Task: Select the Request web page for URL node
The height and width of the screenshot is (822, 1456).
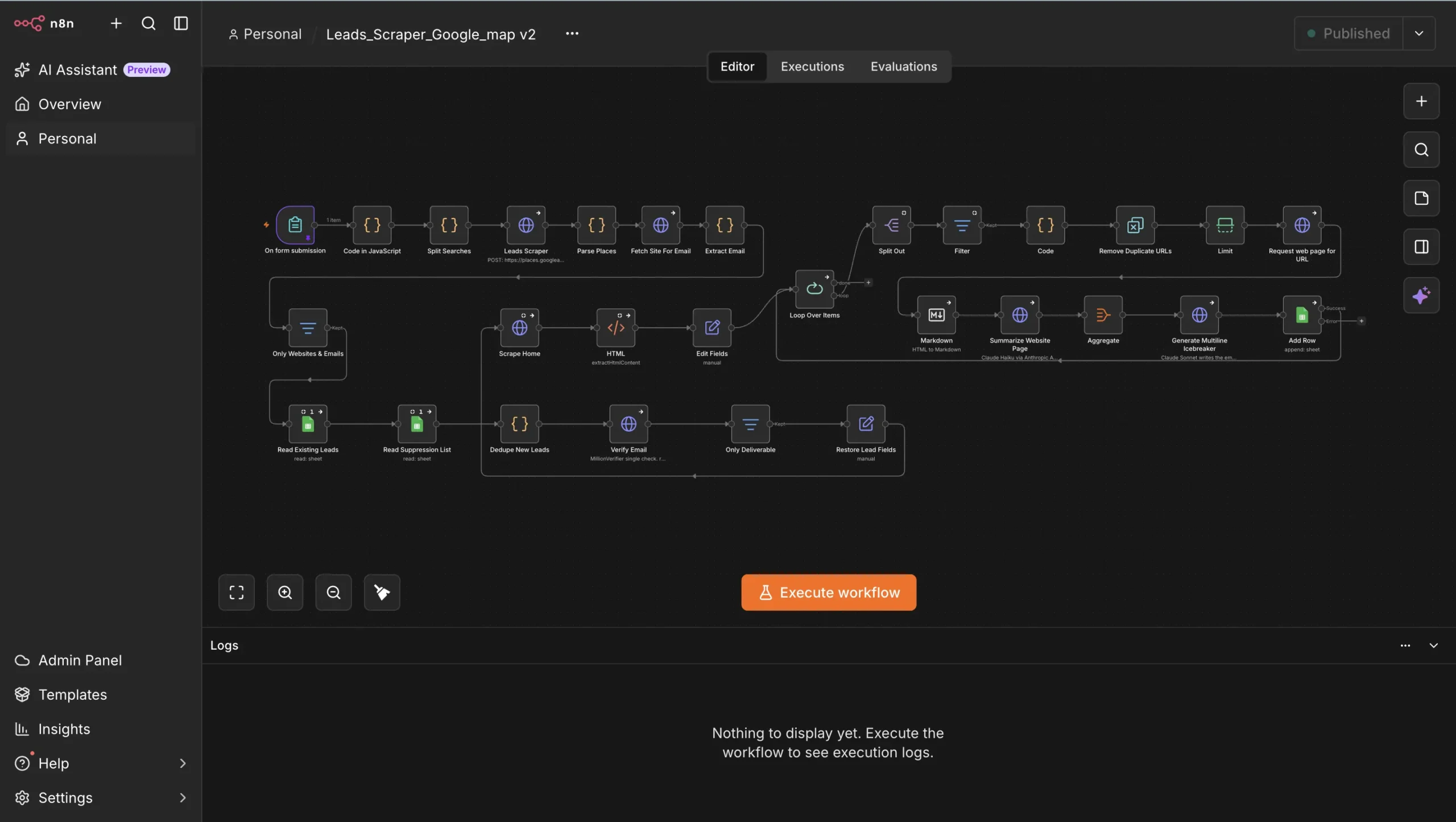Action: tap(1302, 225)
